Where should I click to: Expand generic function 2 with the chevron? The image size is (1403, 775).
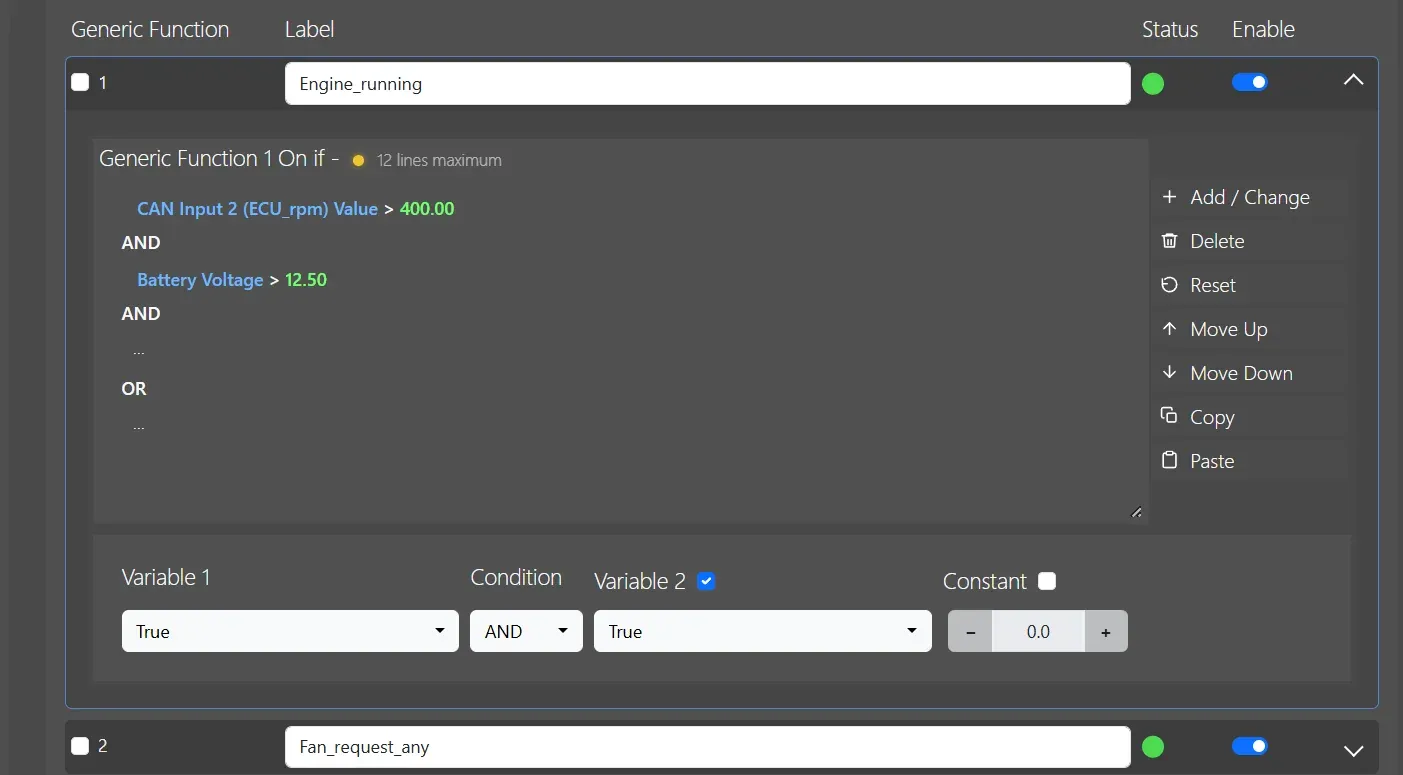click(x=1353, y=750)
